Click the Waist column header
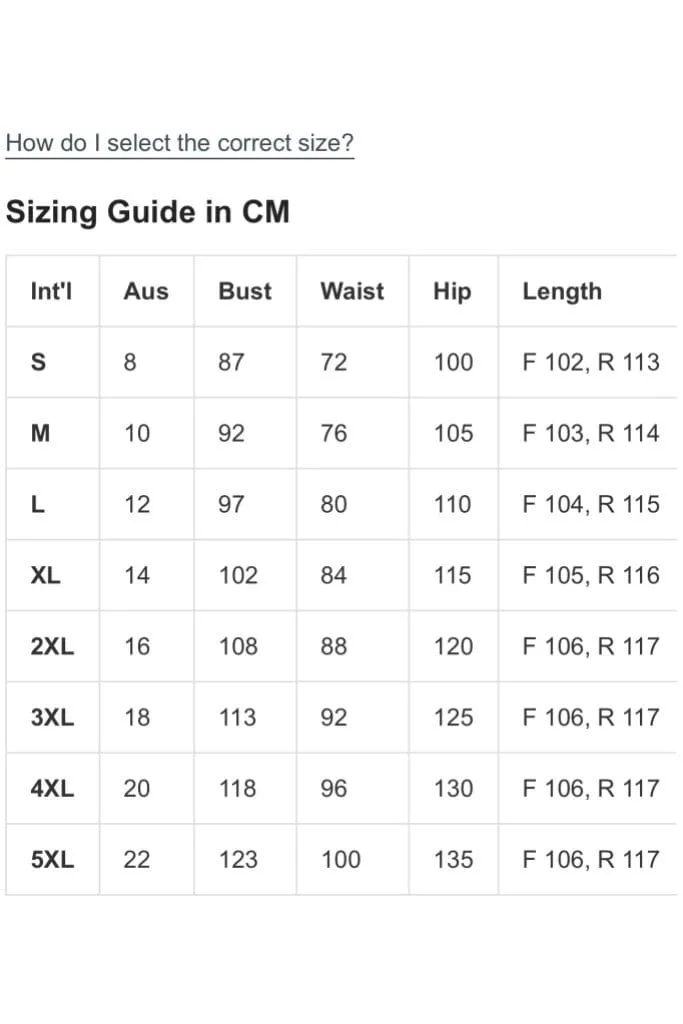 click(353, 291)
